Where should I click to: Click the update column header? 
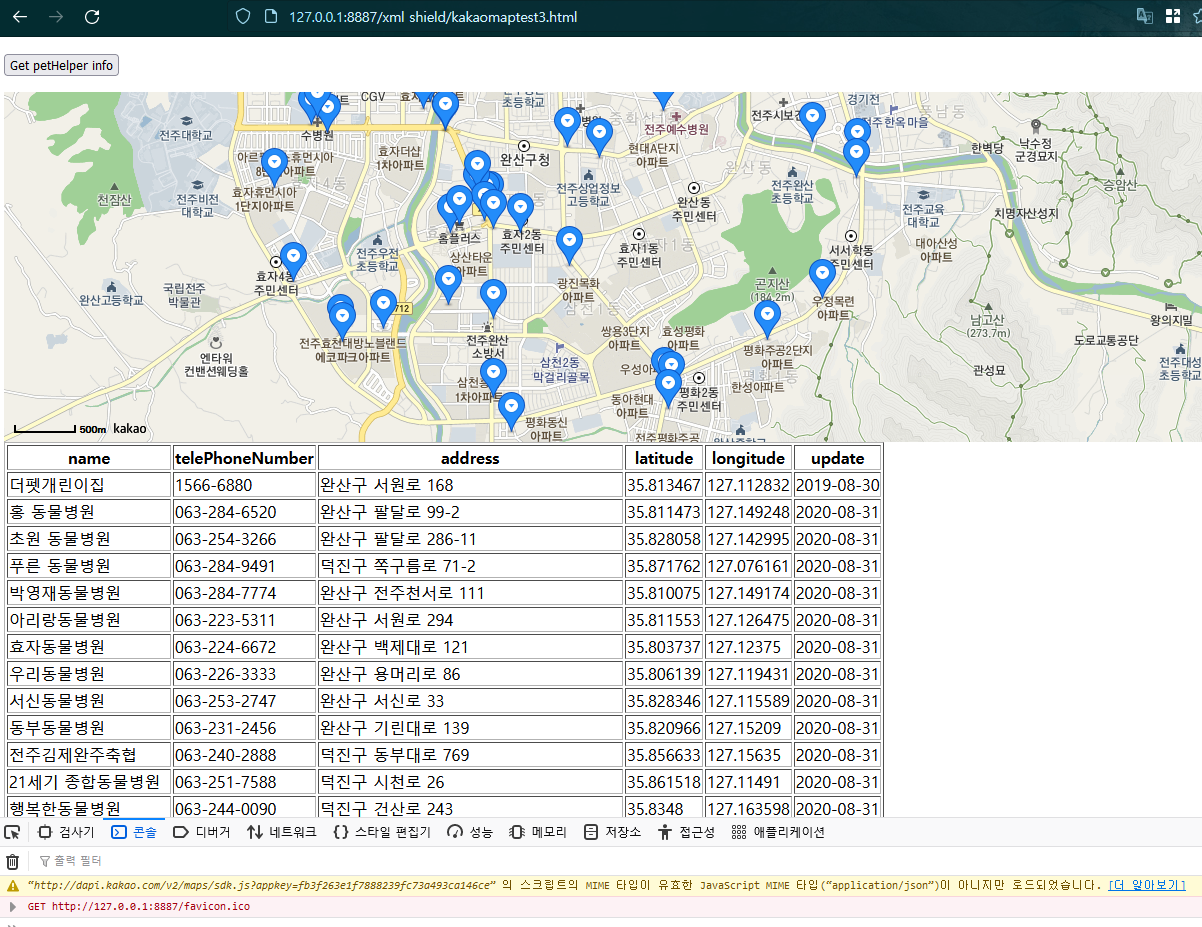point(837,458)
